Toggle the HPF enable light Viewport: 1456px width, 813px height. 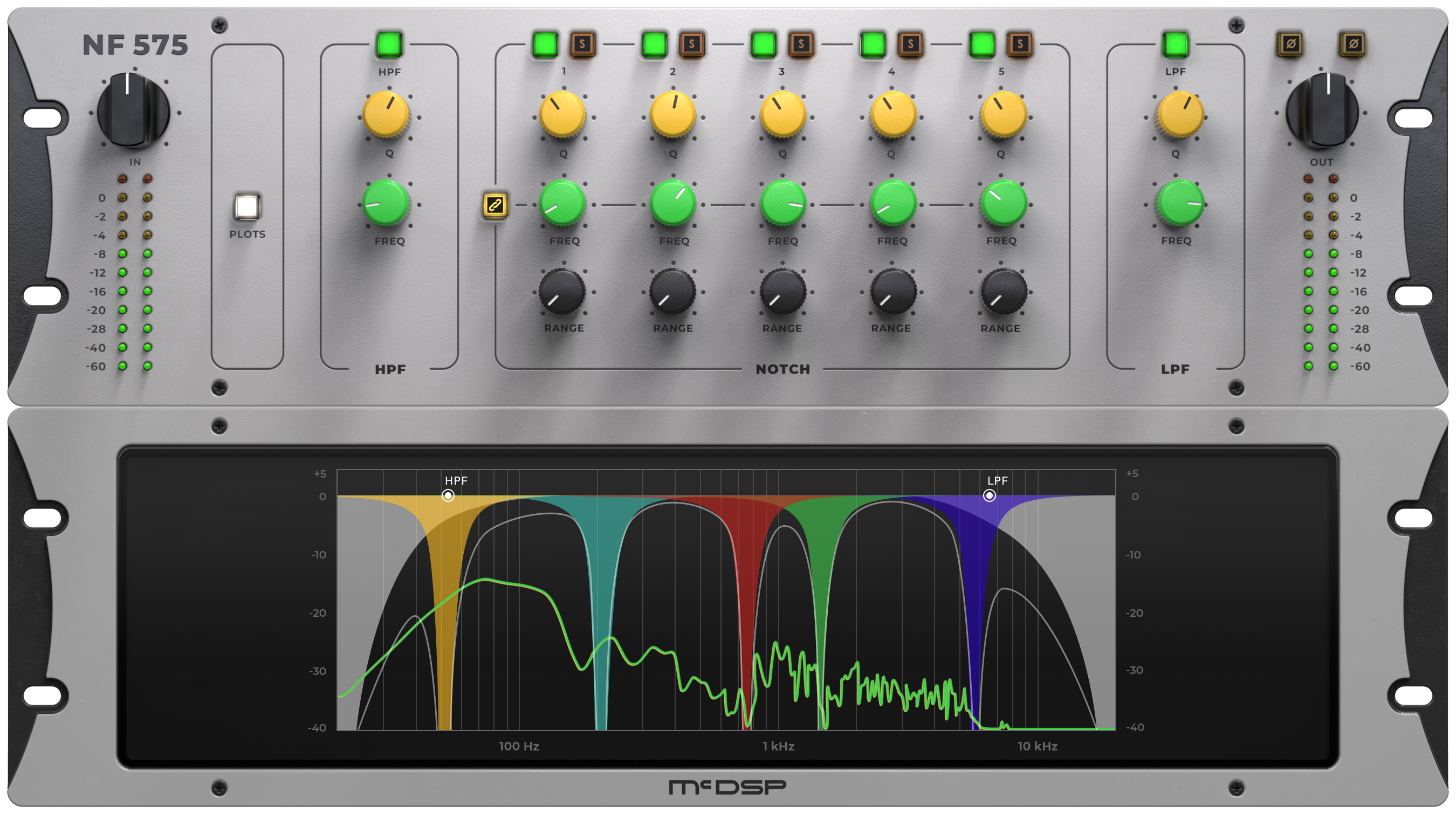(390, 46)
